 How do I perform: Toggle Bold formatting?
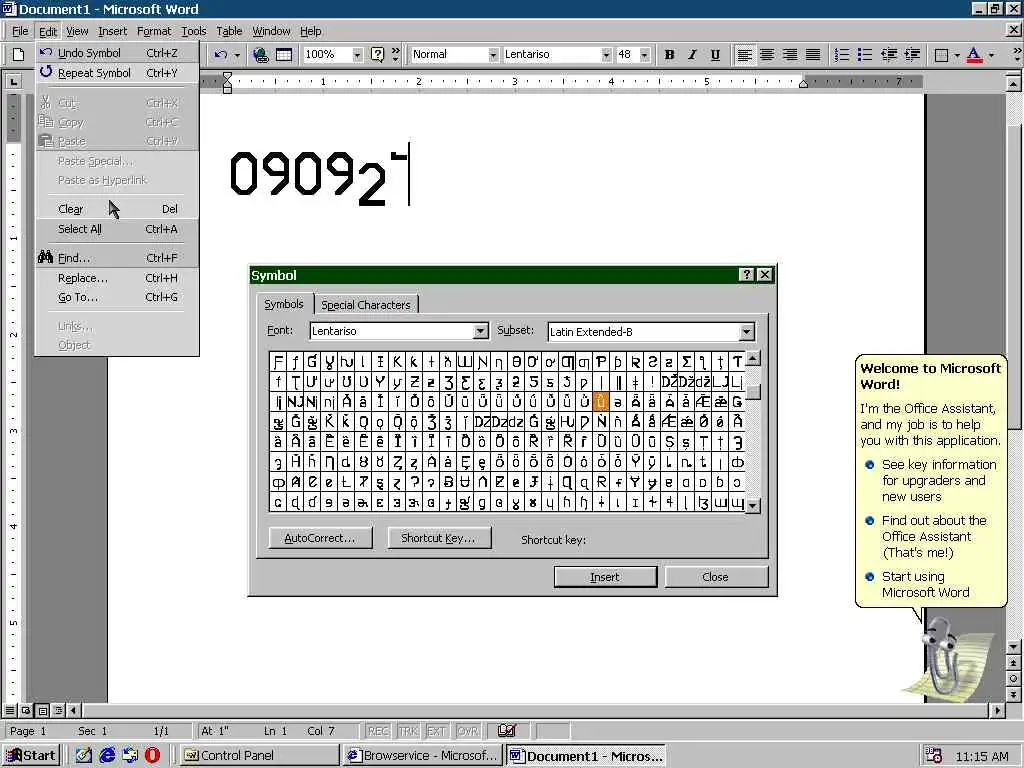(x=669, y=55)
